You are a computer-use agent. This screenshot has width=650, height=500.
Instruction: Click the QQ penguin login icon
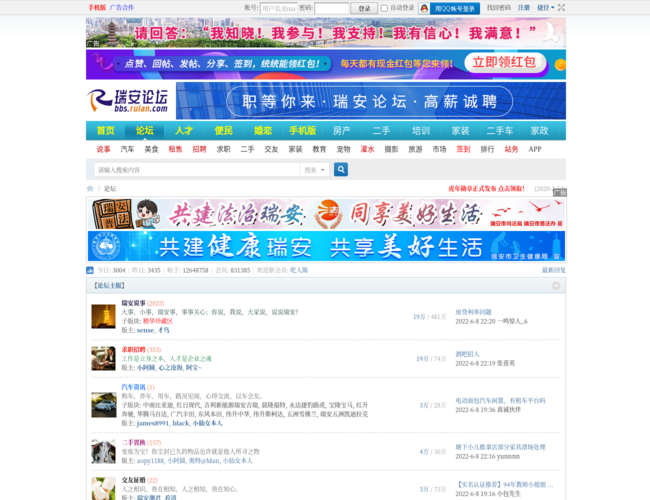(x=424, y=8)
